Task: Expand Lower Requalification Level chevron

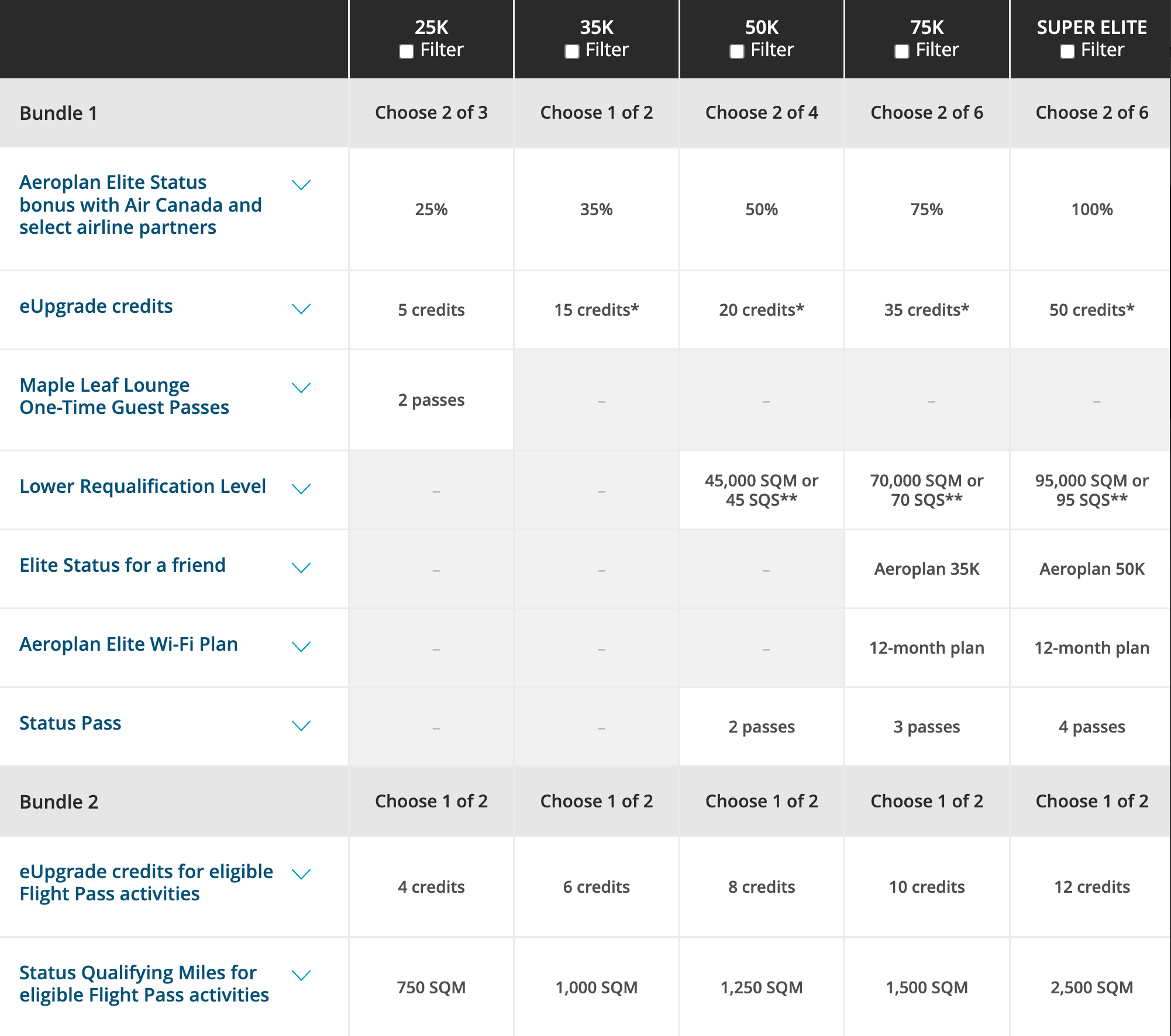Action: pyautogui.click(x=301, y=489)
